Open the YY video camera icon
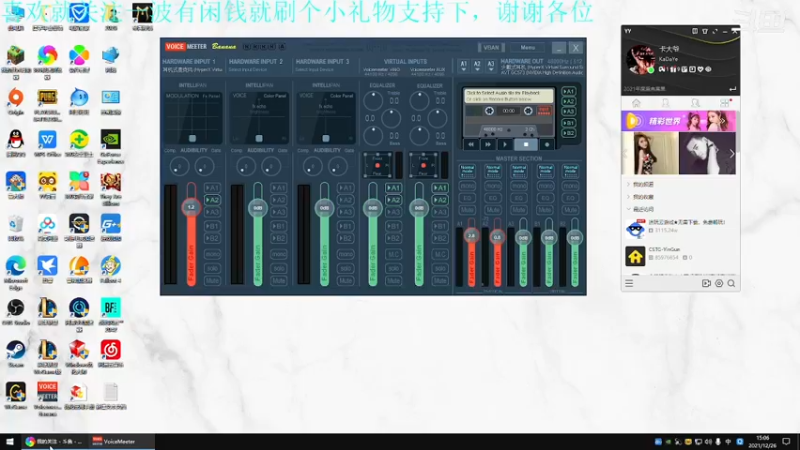800x450 pixels. point(706,283)
